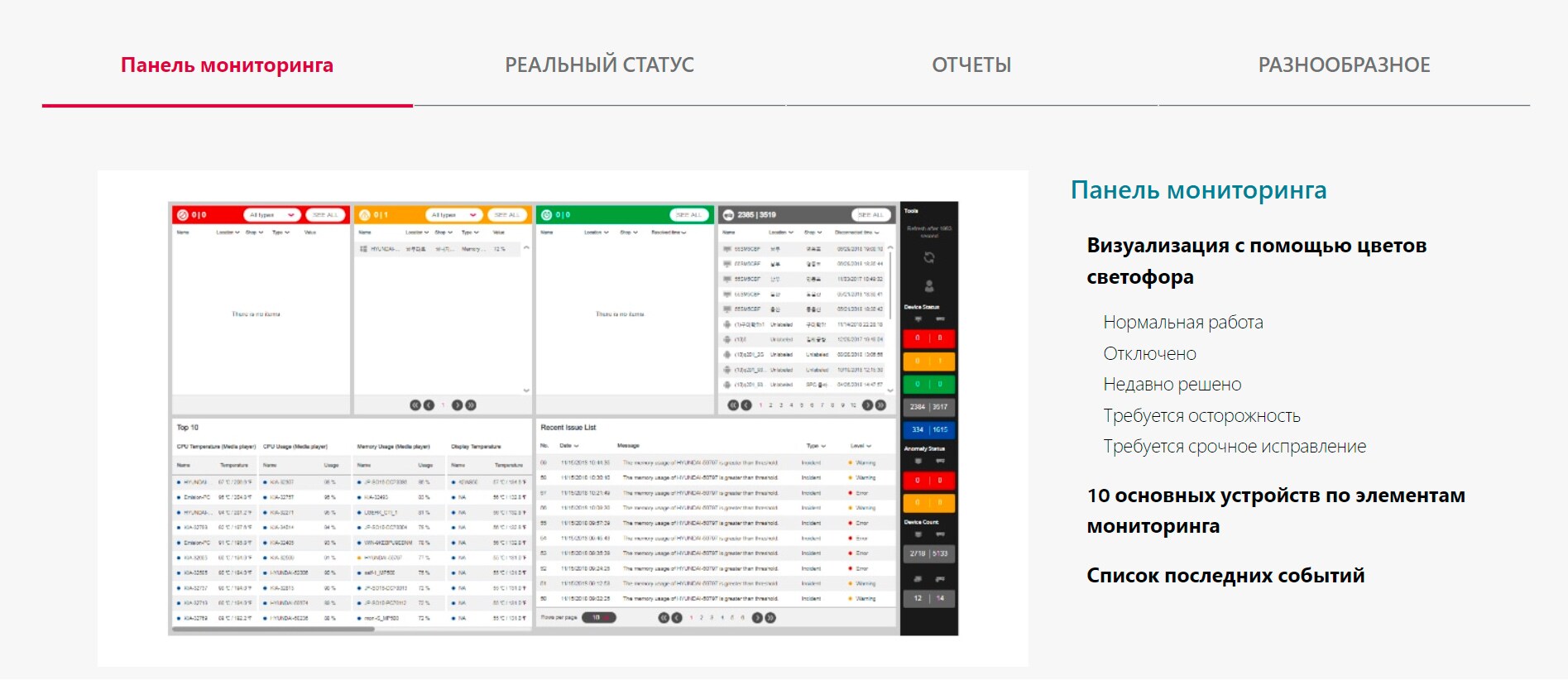This screenshot has height=680, width=1568.
Task: Click the 'Требуется осторожность' list item
Action: (1201, 416)
